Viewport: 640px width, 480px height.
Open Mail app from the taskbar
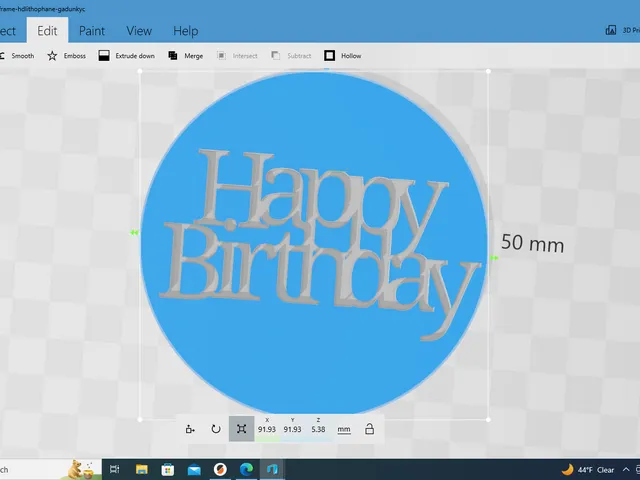click(x=194, y=469)
